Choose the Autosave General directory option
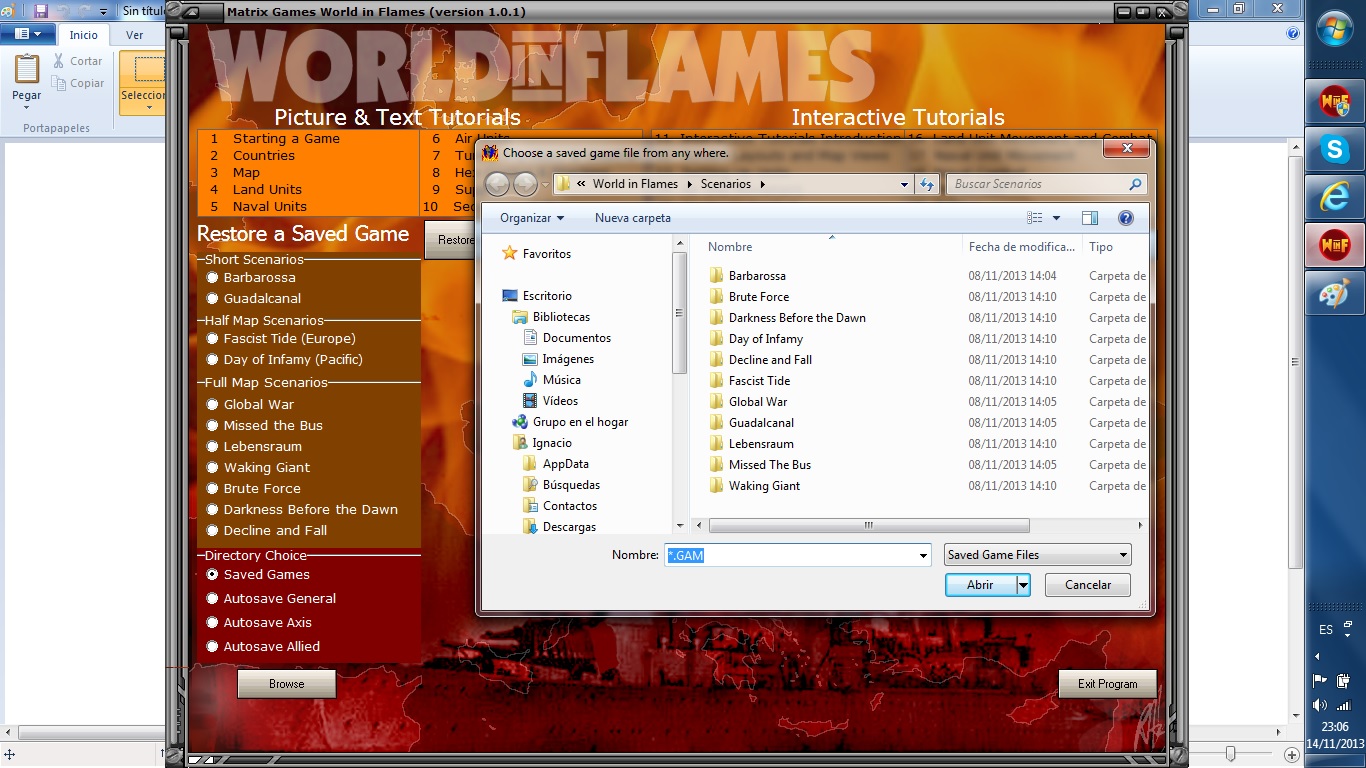Screen dimensions: 1366x768 tap(212, 599)
